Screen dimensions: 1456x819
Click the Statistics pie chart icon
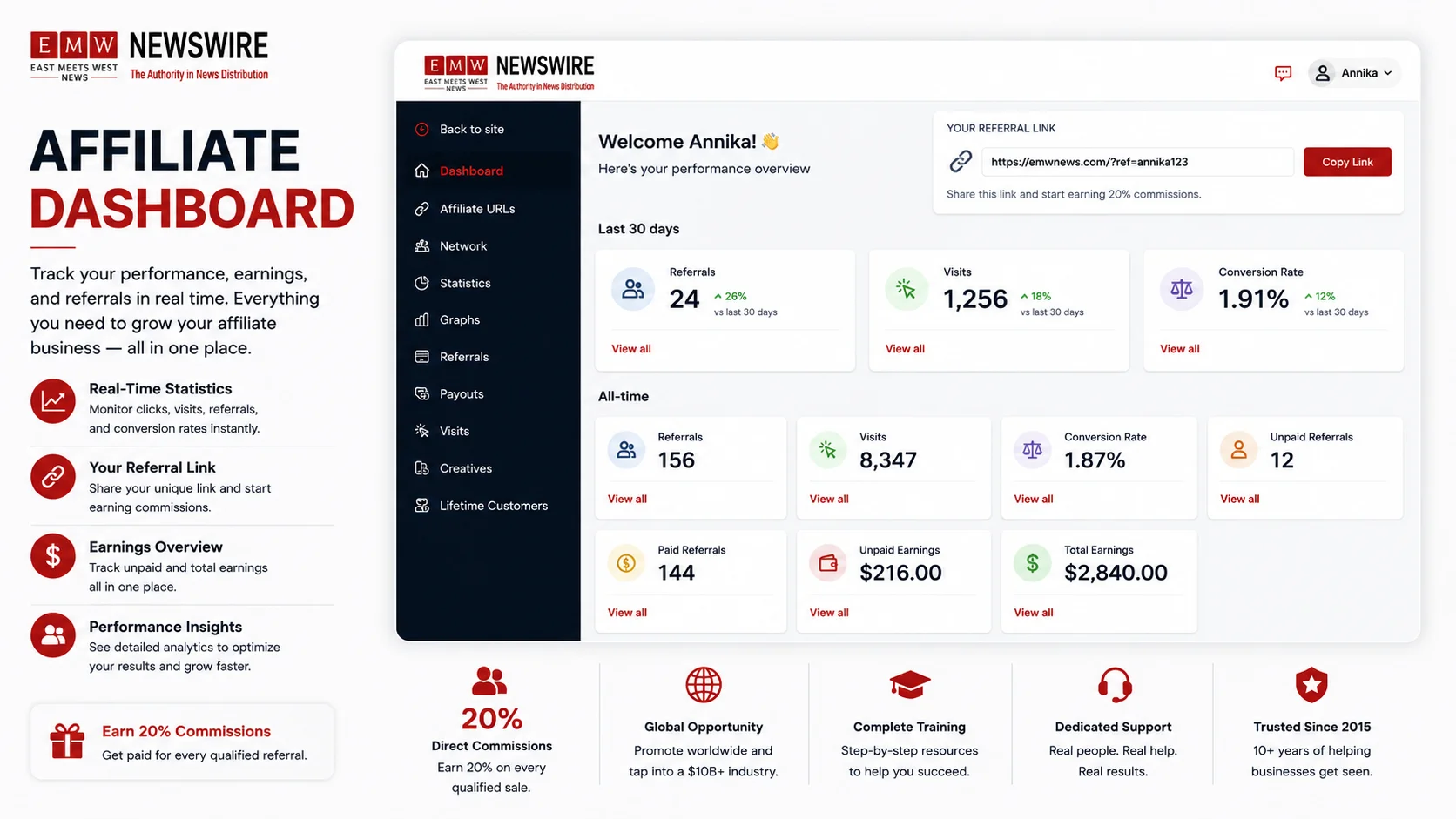point(422,283)
